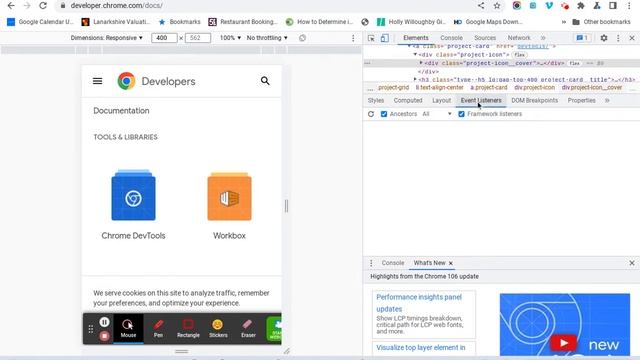Click rotate icon in device toolbar
The height and width of the screenshot is (360, 640).
[x=302, y=38]
